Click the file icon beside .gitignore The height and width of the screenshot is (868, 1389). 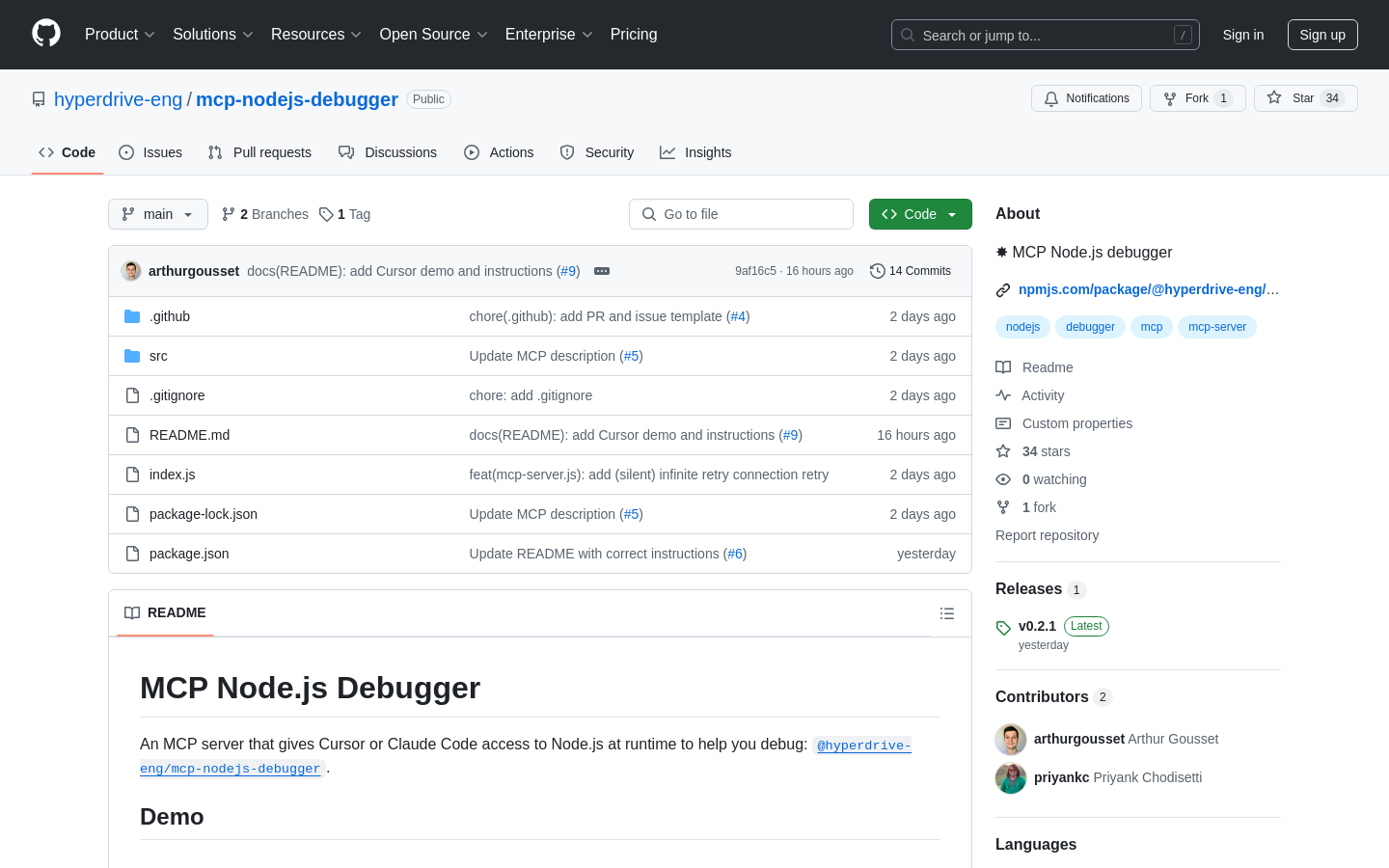pos(132,395)
